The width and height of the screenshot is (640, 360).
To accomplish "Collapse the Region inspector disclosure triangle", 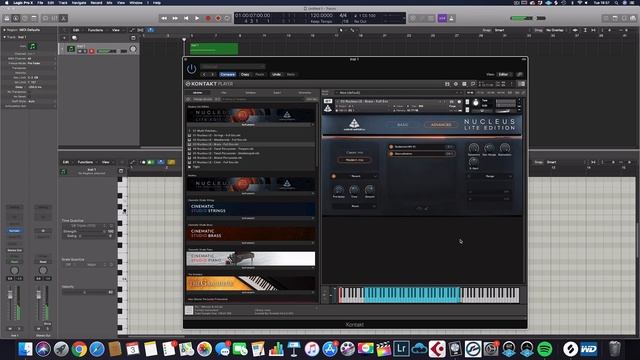I will [x=4, y=30].
